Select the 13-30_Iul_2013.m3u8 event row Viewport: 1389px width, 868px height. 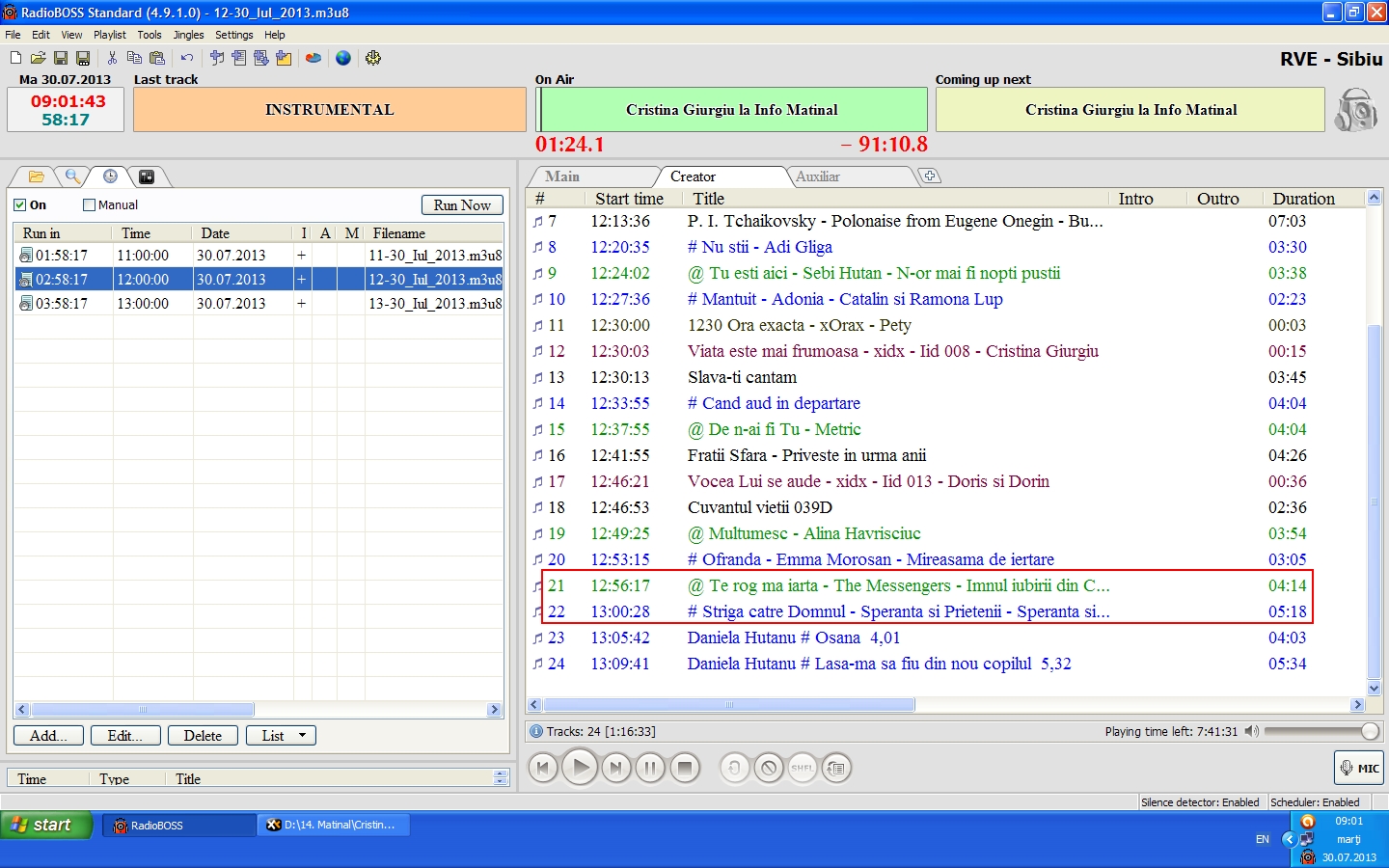click(x=259, y=303)
